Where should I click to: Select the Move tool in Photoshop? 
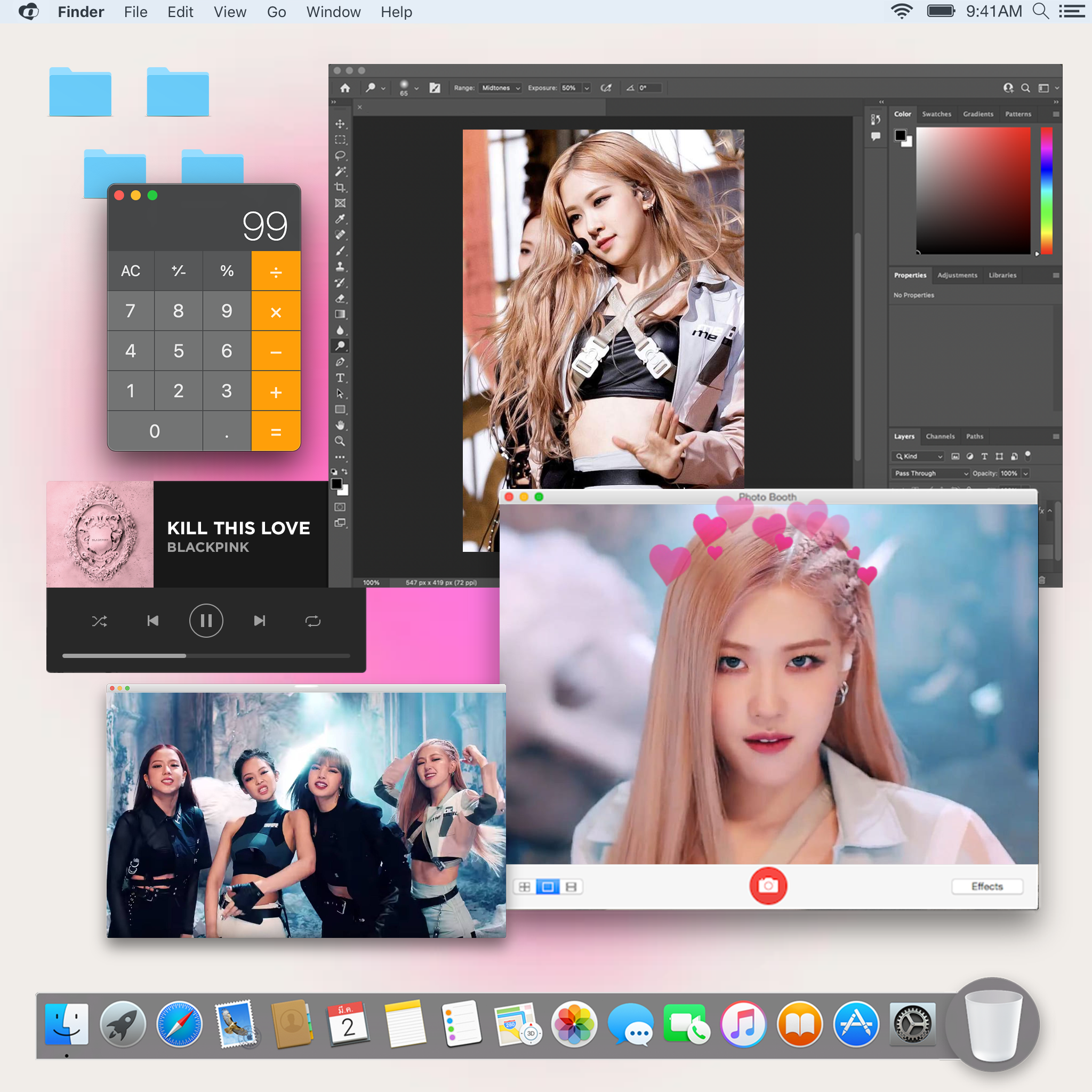340,125
